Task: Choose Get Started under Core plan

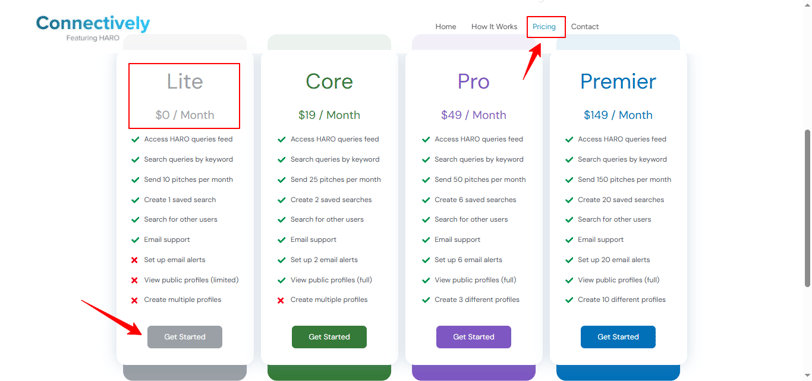Action: (329, 337)
